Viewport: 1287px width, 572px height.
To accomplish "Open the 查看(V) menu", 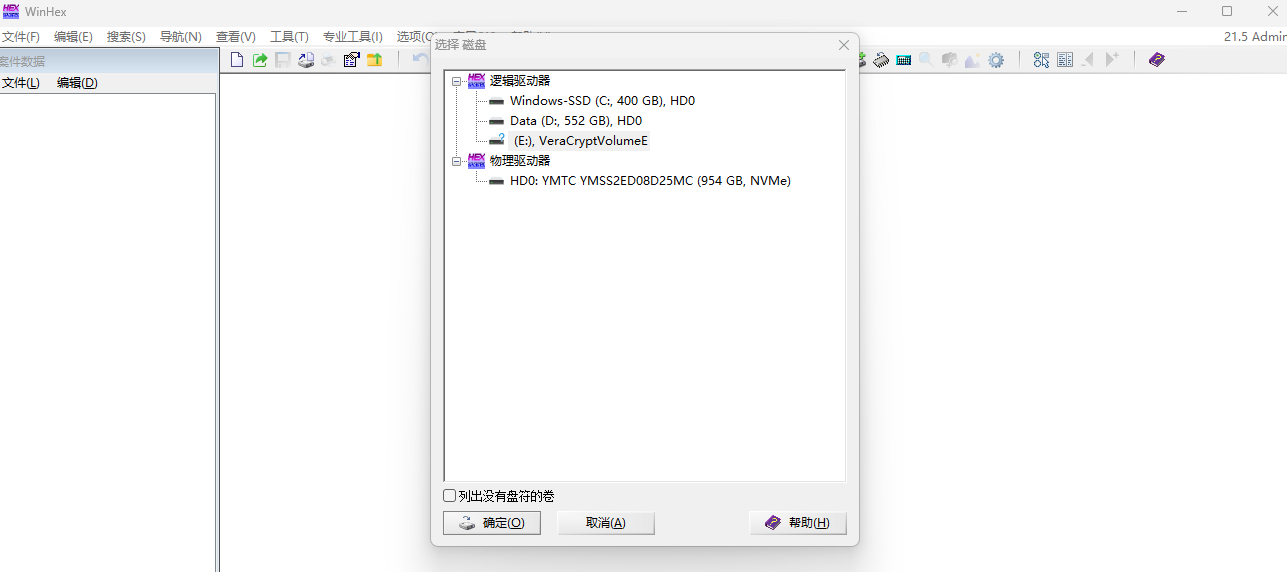I will [x=236, y=36].
